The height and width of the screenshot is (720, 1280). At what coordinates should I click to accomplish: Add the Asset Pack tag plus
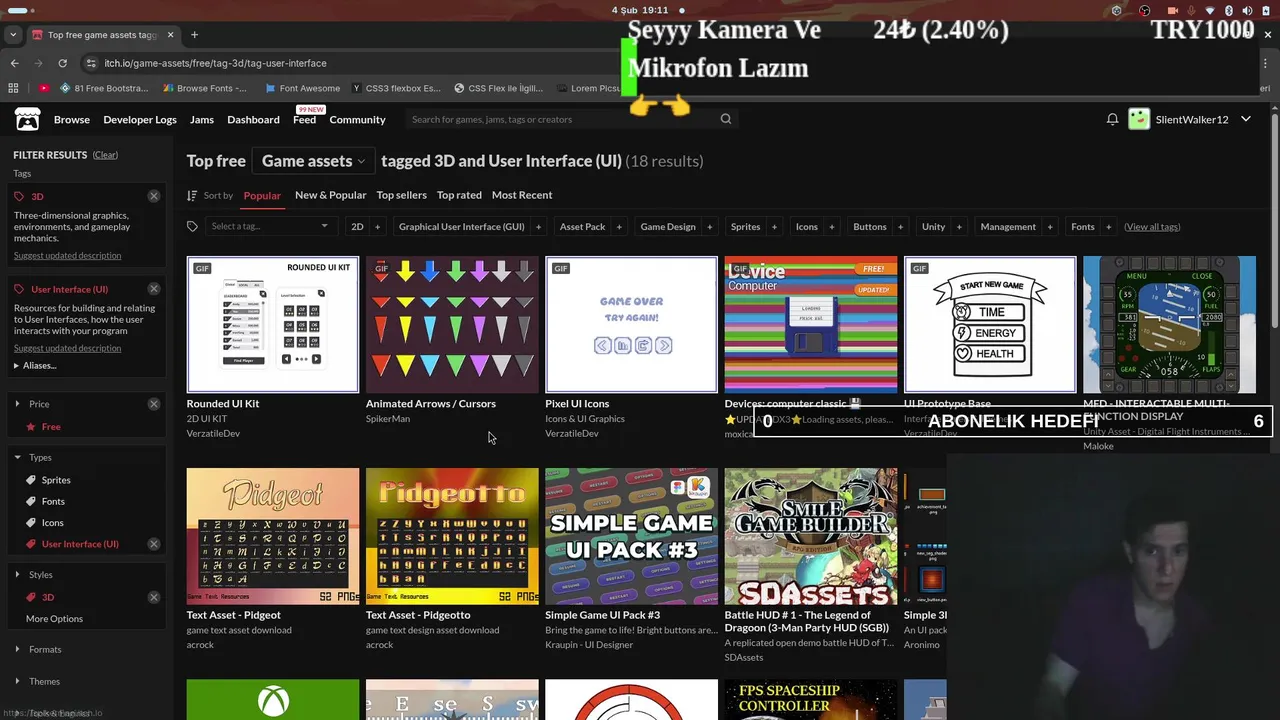pos(619,227)
